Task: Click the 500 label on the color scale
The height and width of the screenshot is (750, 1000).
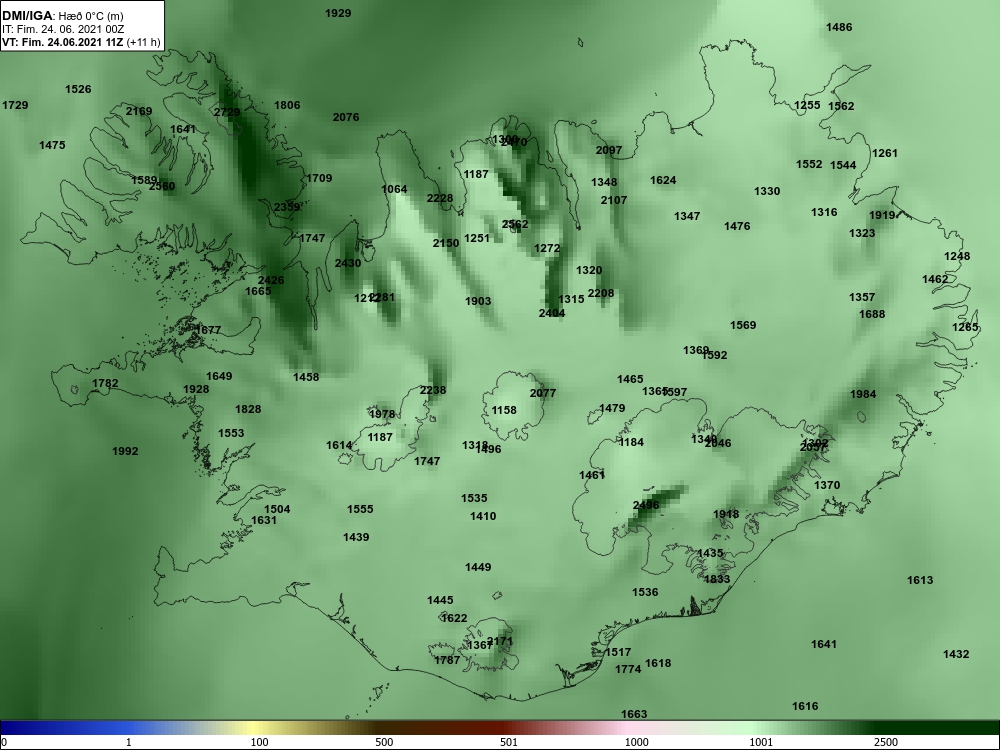Action: pyautogui.click(x=384, y=742)
